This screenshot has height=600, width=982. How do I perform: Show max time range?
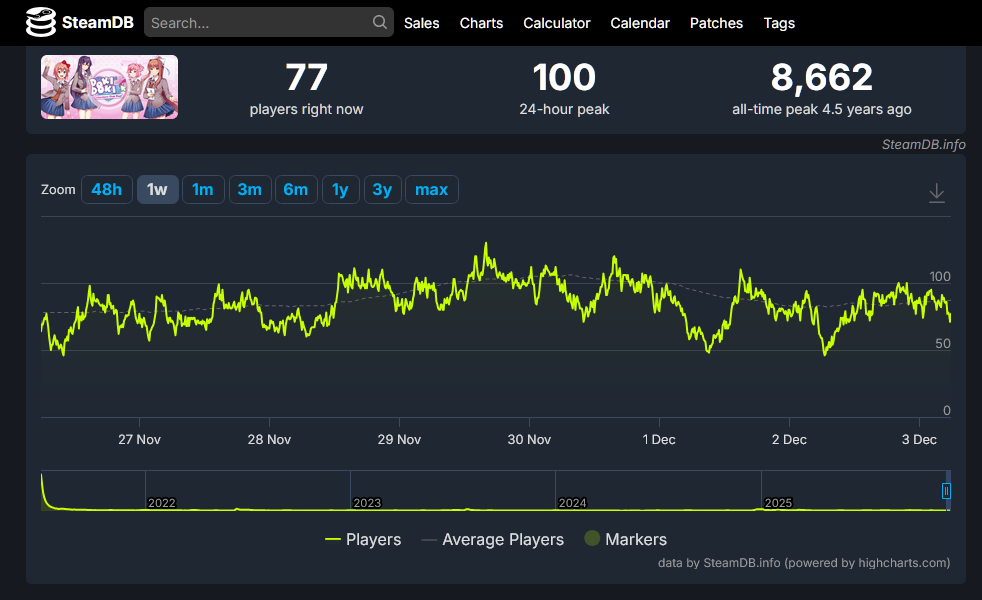(432, 190)
